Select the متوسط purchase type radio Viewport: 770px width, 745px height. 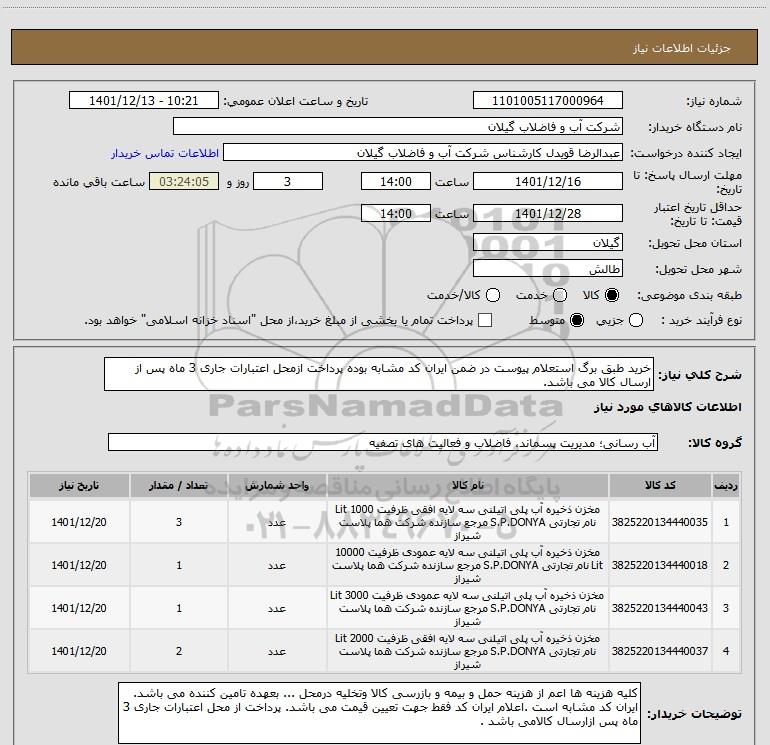click(x=577, y=320)
